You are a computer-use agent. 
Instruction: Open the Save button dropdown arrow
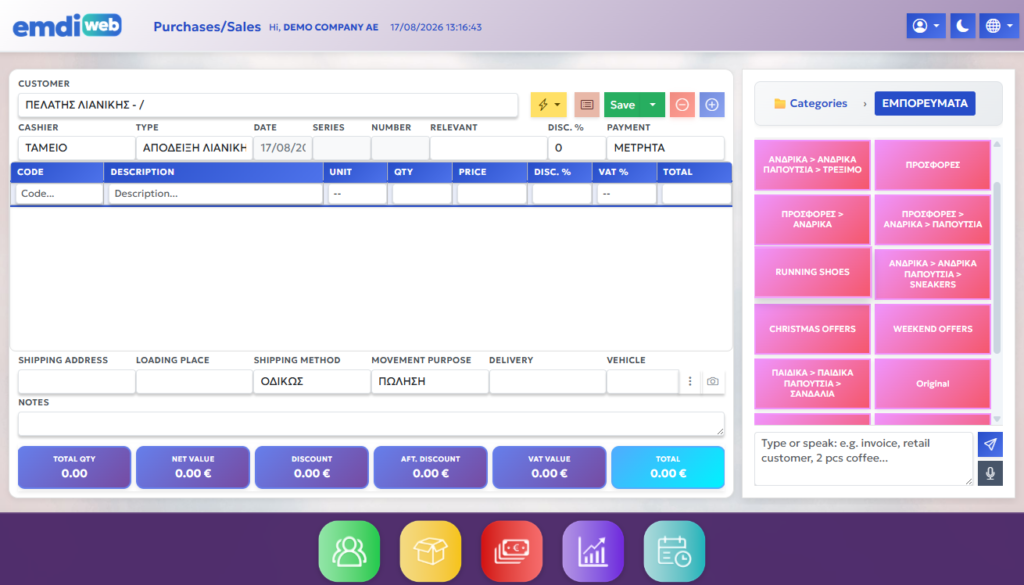pyautogui.click(x=652, y=104)
